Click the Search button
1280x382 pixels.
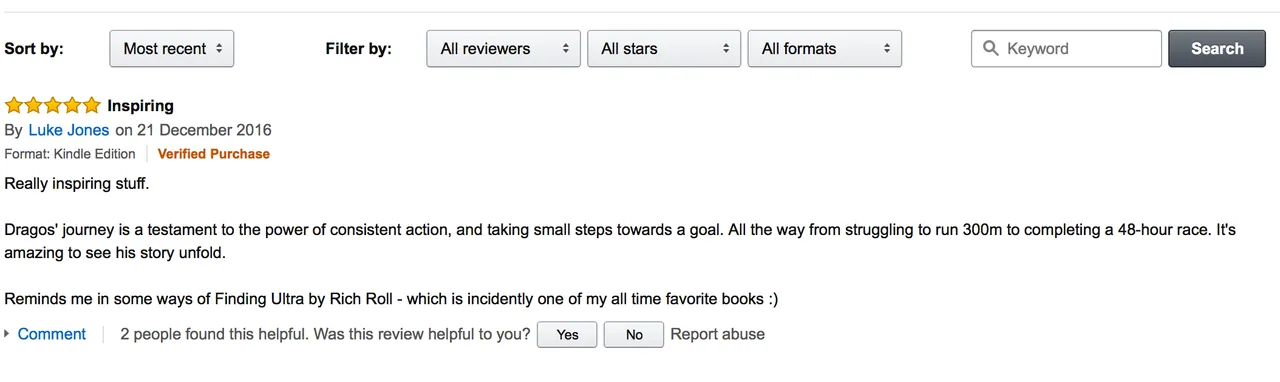(x=1216, y=48)
